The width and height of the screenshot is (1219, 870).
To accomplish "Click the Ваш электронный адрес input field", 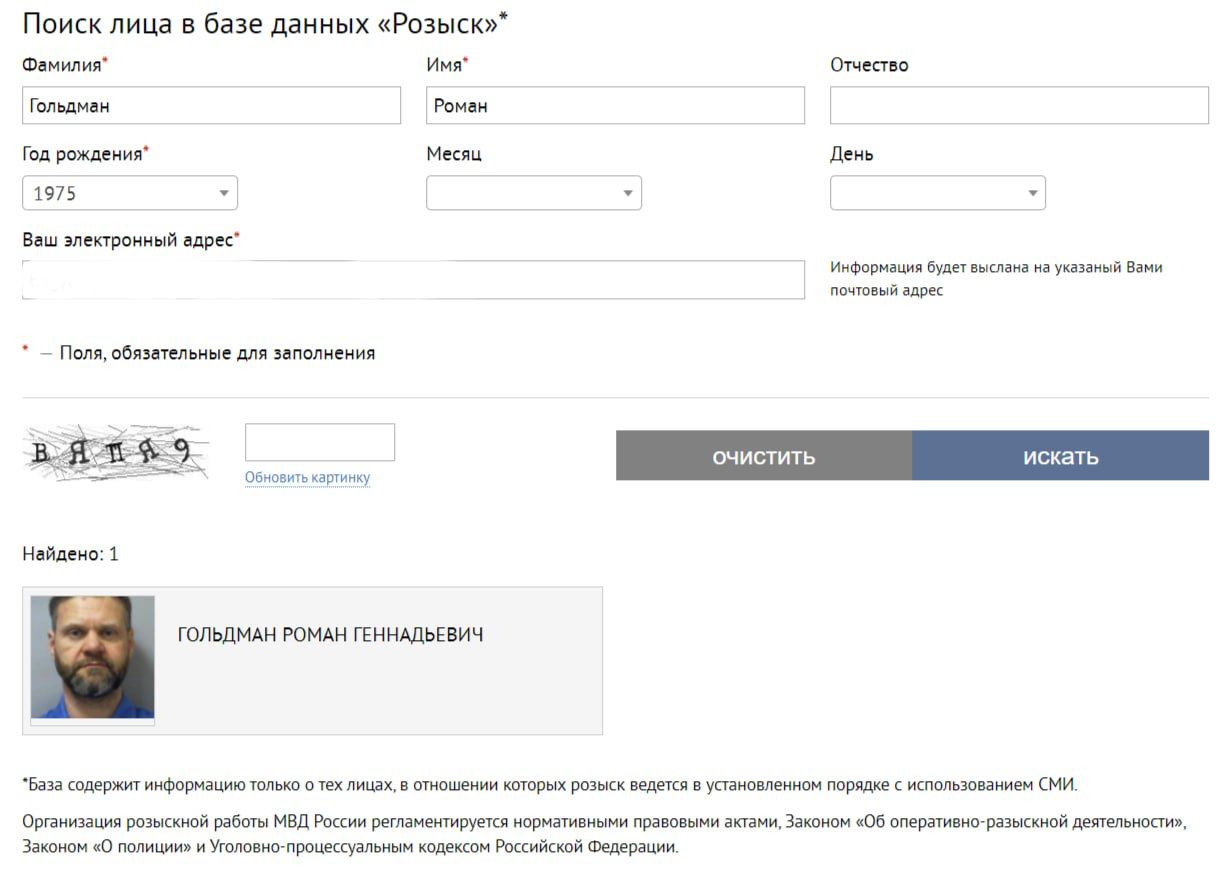I will coord(413,280).
